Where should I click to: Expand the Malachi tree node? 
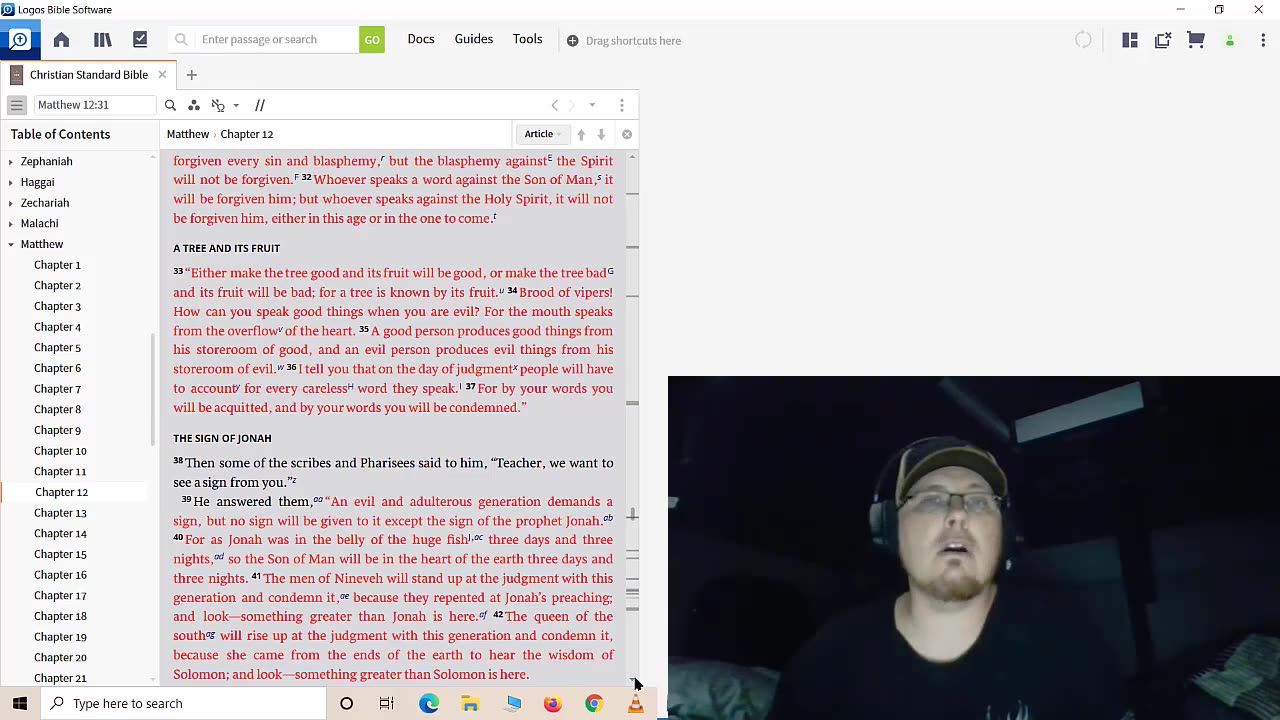click(11, 223)
